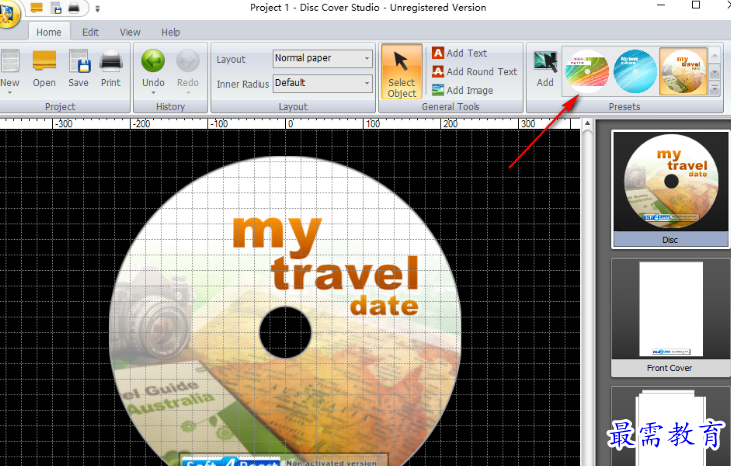731x466 pixels.
Task: Print the disc cover from ribbon
Action: coord(111,69)
